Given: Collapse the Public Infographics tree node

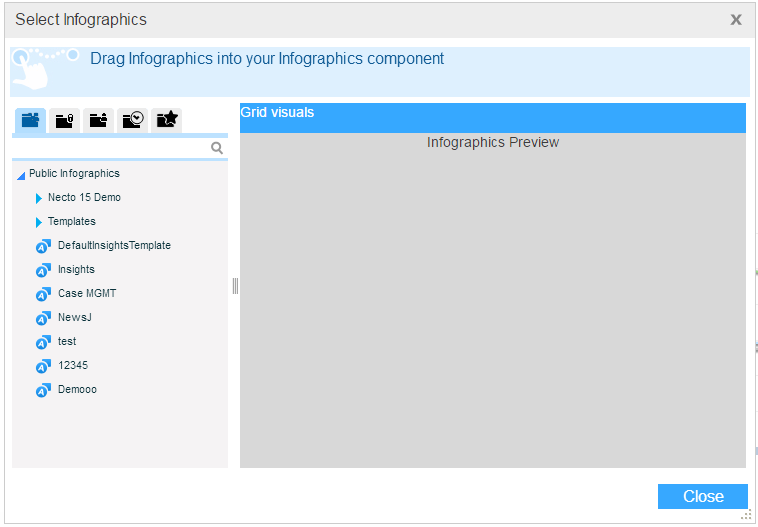Looking at the screenshot, I should [x=21, y=175].
